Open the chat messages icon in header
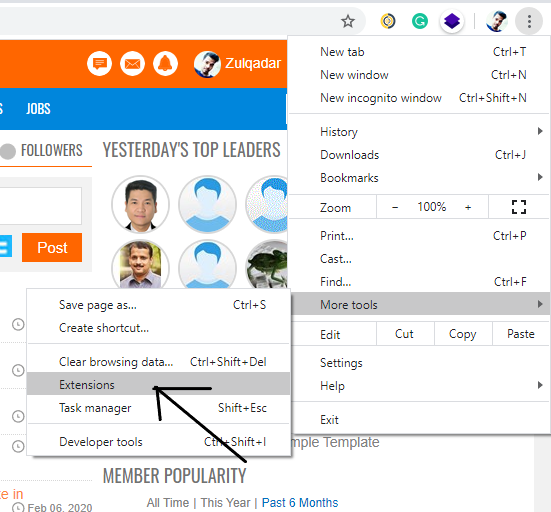Screen dimensions: 551x512 click(99, 64)
